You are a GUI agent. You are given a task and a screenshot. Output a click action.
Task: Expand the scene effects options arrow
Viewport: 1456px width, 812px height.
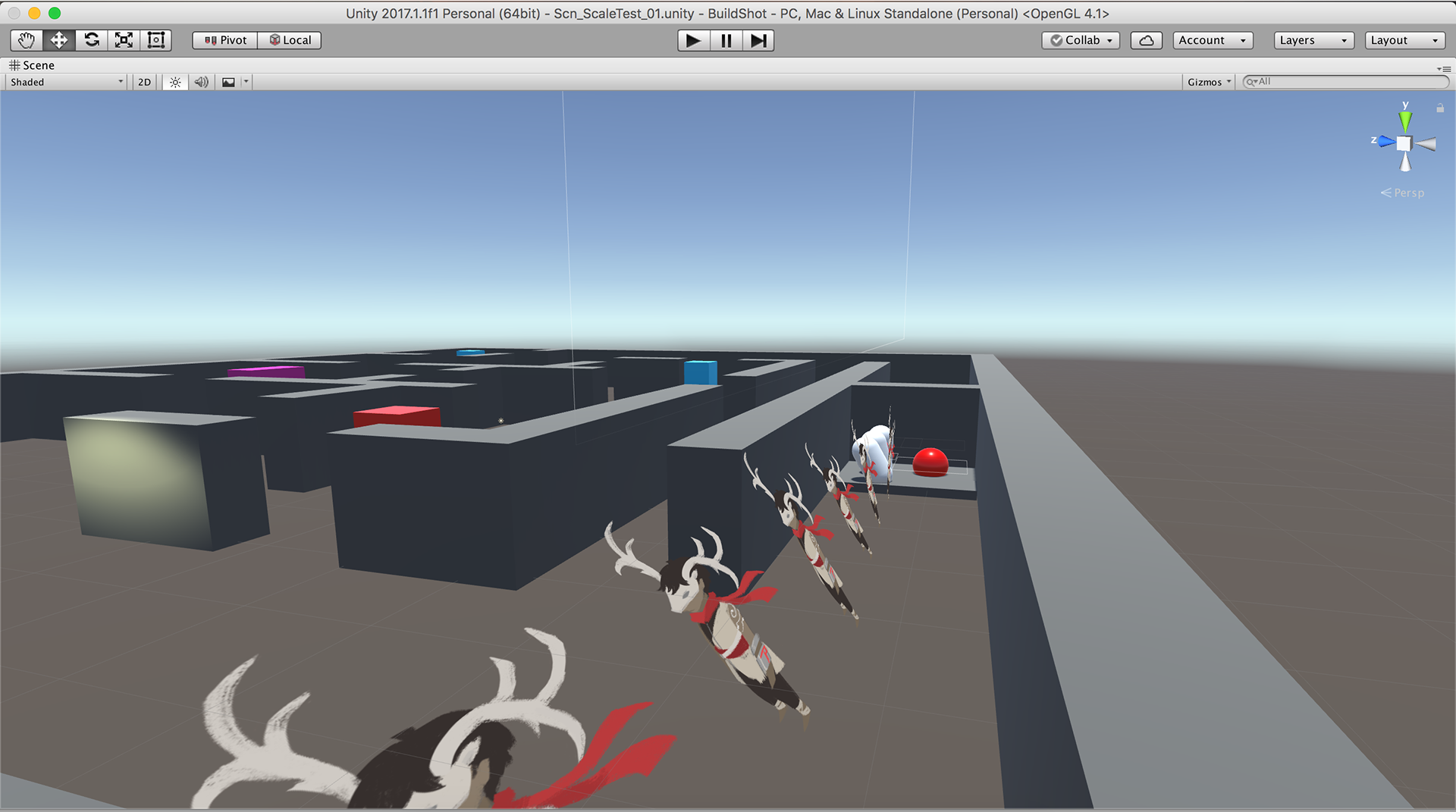click(x=246, y=82)
